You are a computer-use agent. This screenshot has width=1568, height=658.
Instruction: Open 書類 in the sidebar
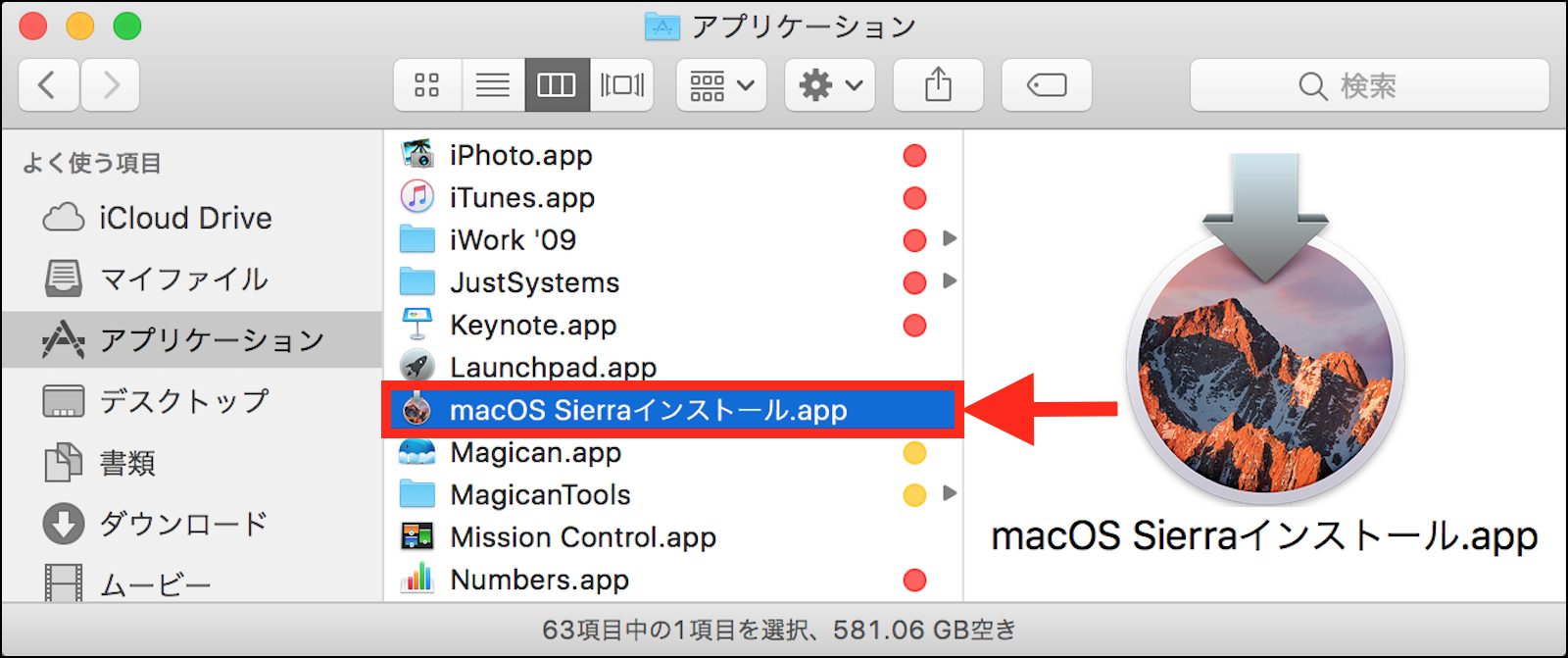tap(192, 462)
